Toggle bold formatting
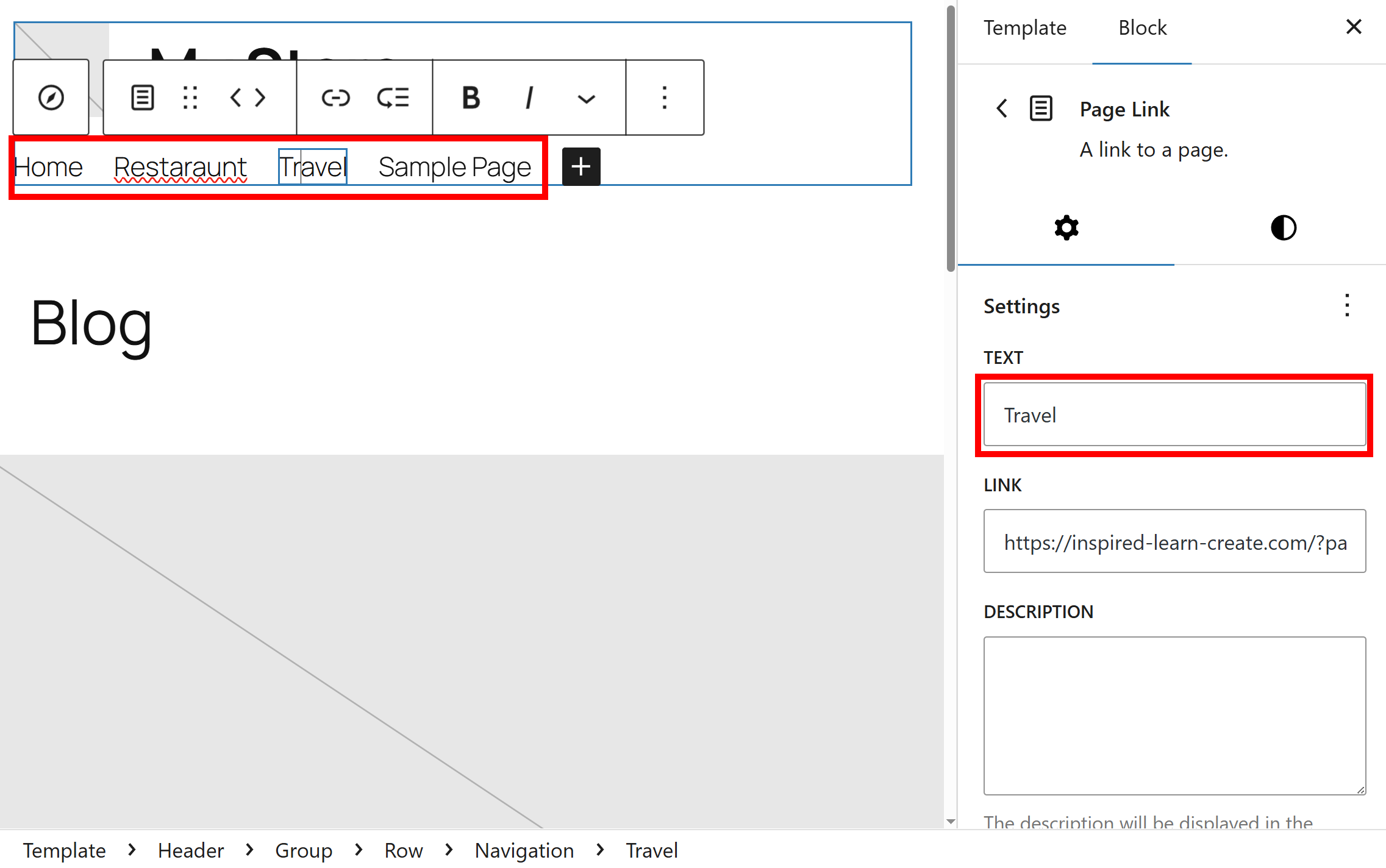This screenshot has height=868, width=1386. [471, 98]
